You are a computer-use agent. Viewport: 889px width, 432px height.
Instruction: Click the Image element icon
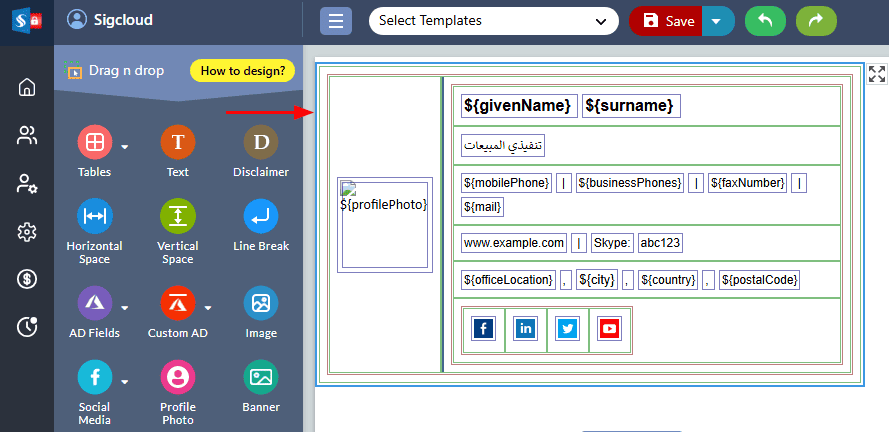pyautogui.click(x=260, y=303)
